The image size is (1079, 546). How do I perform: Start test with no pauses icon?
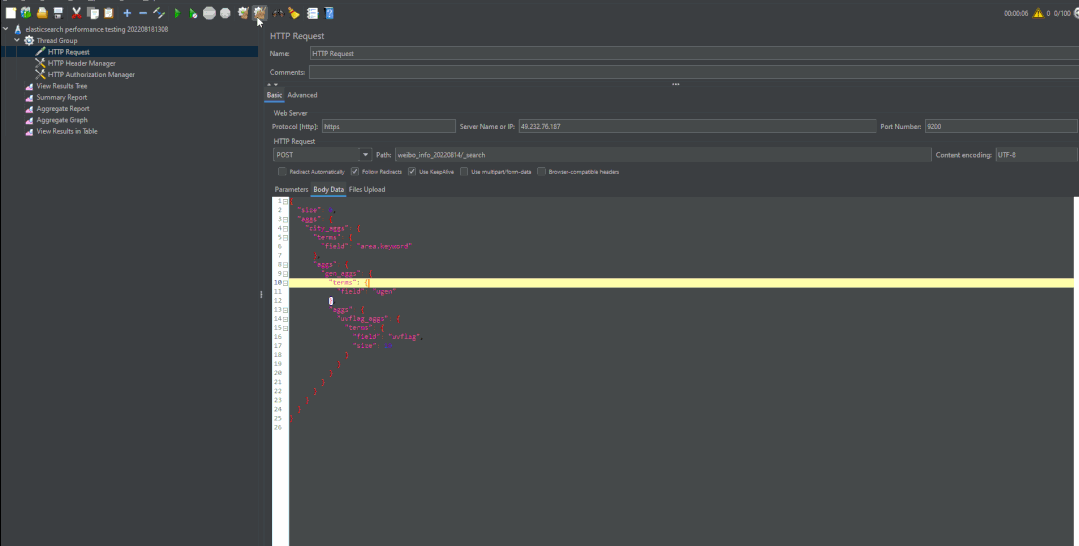pos(193,13)
